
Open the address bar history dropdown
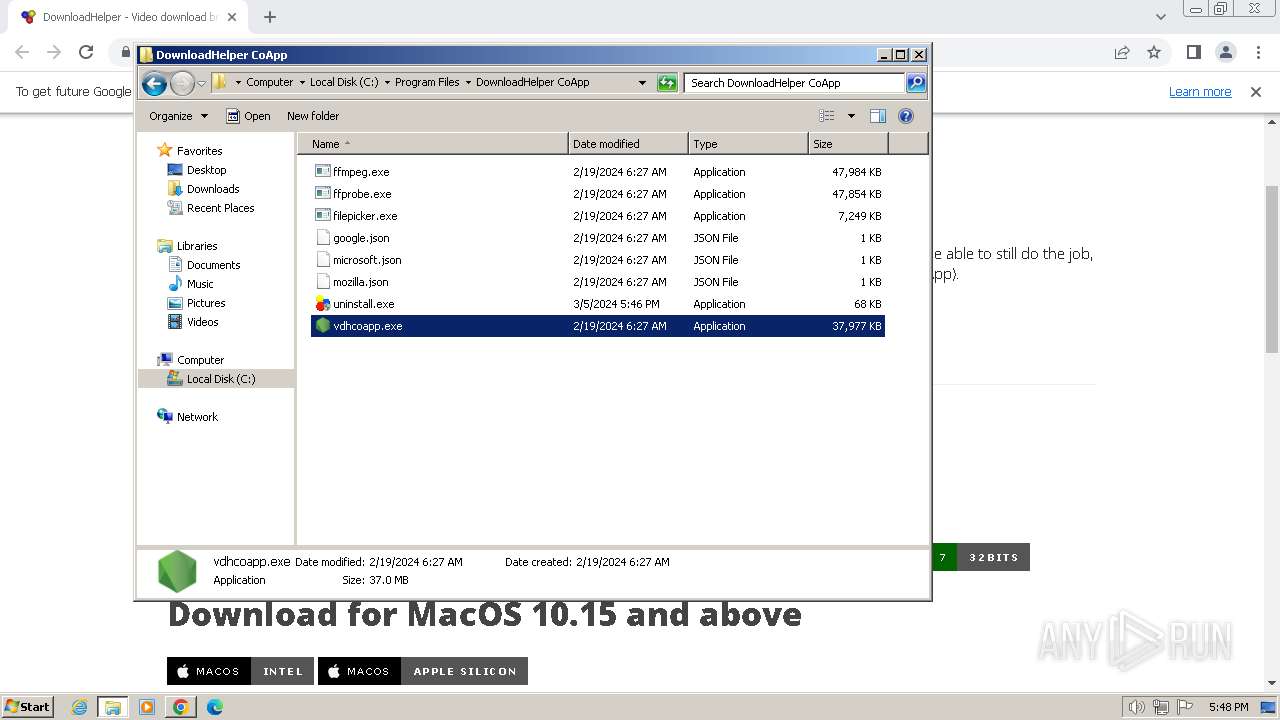click(x=642, y=83)
